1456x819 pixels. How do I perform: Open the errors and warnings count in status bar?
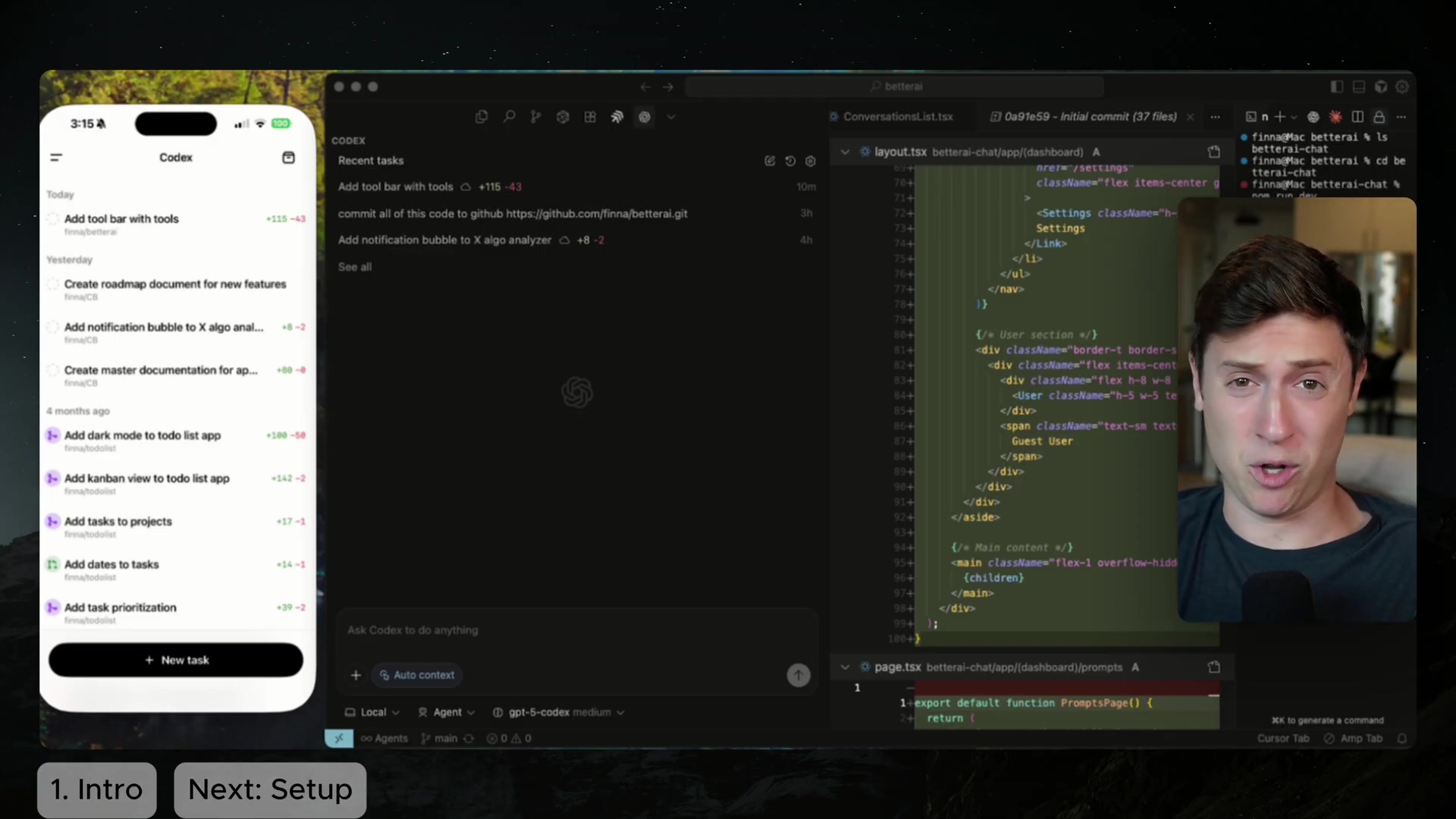[x=509, y=739]
